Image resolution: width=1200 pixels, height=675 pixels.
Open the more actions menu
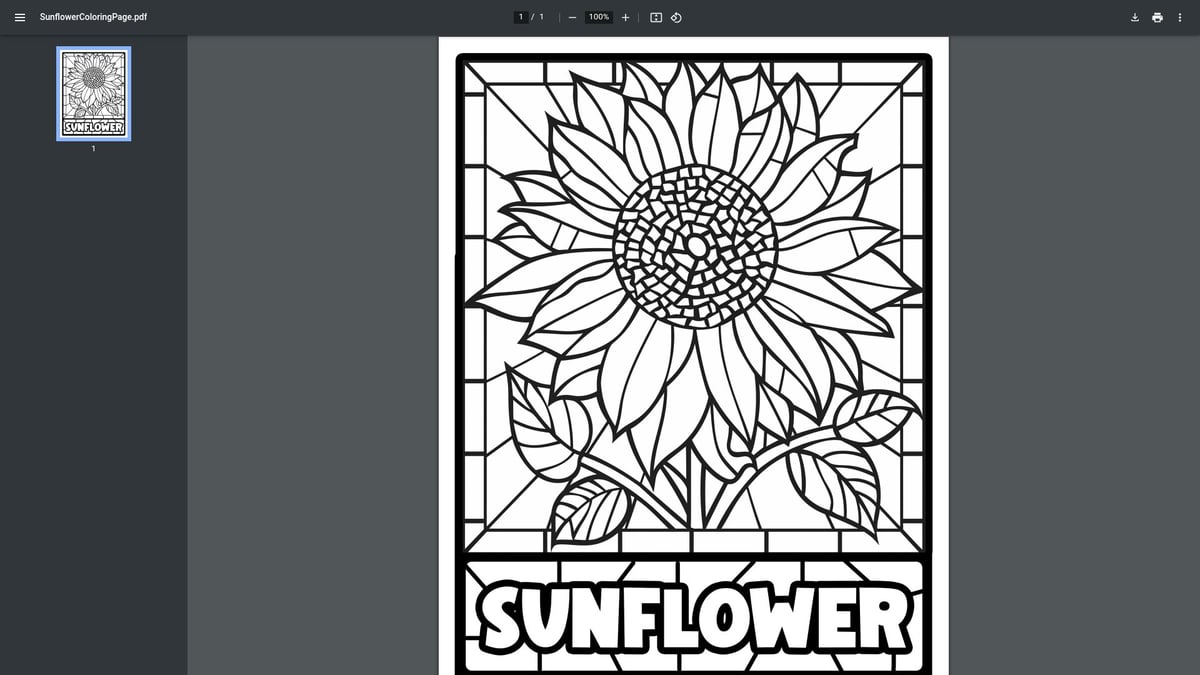[x=1180, y=17]
